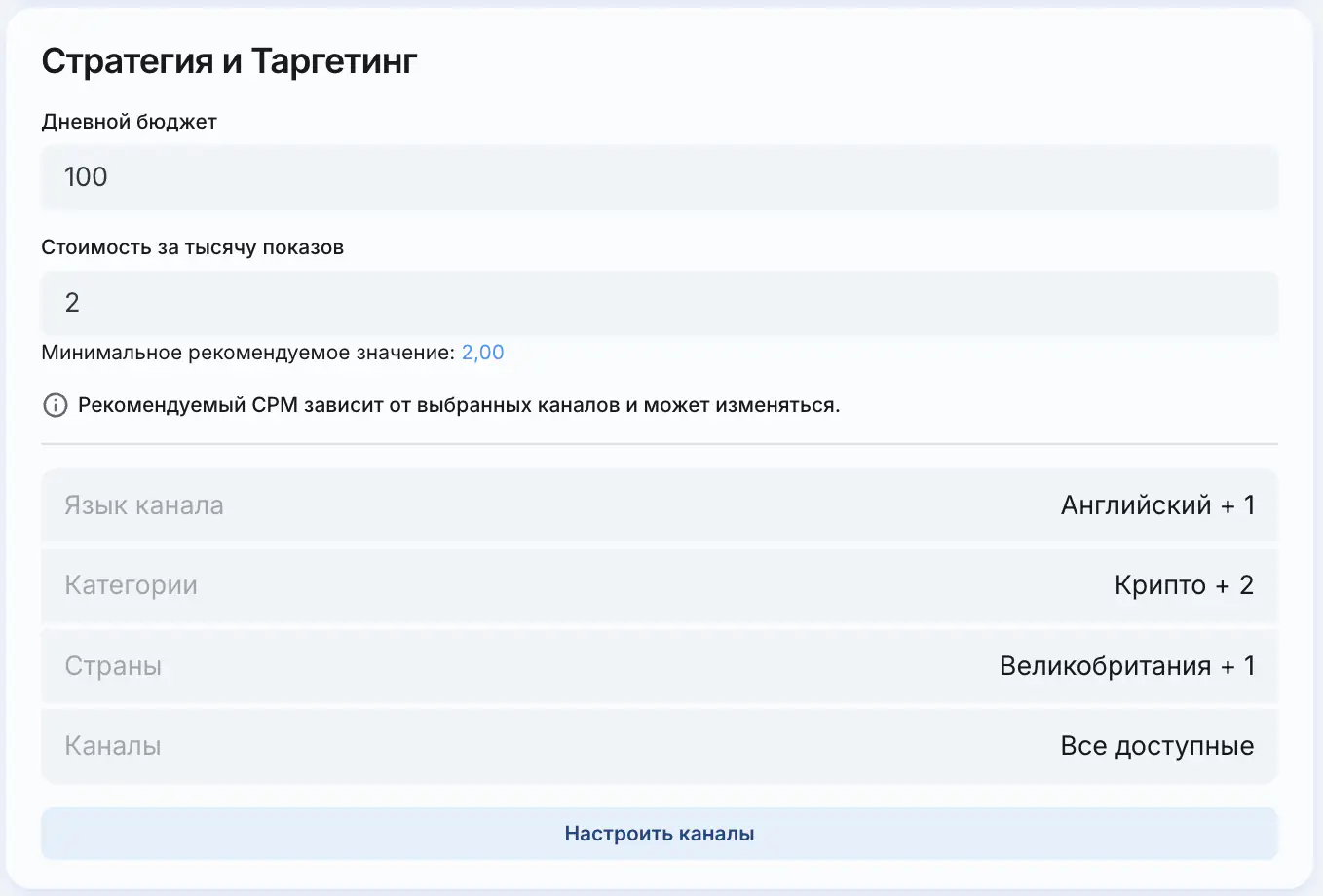Open the Страны selector
The height and width of the screenshot is (896, 1323).
[x=660, y=666]
